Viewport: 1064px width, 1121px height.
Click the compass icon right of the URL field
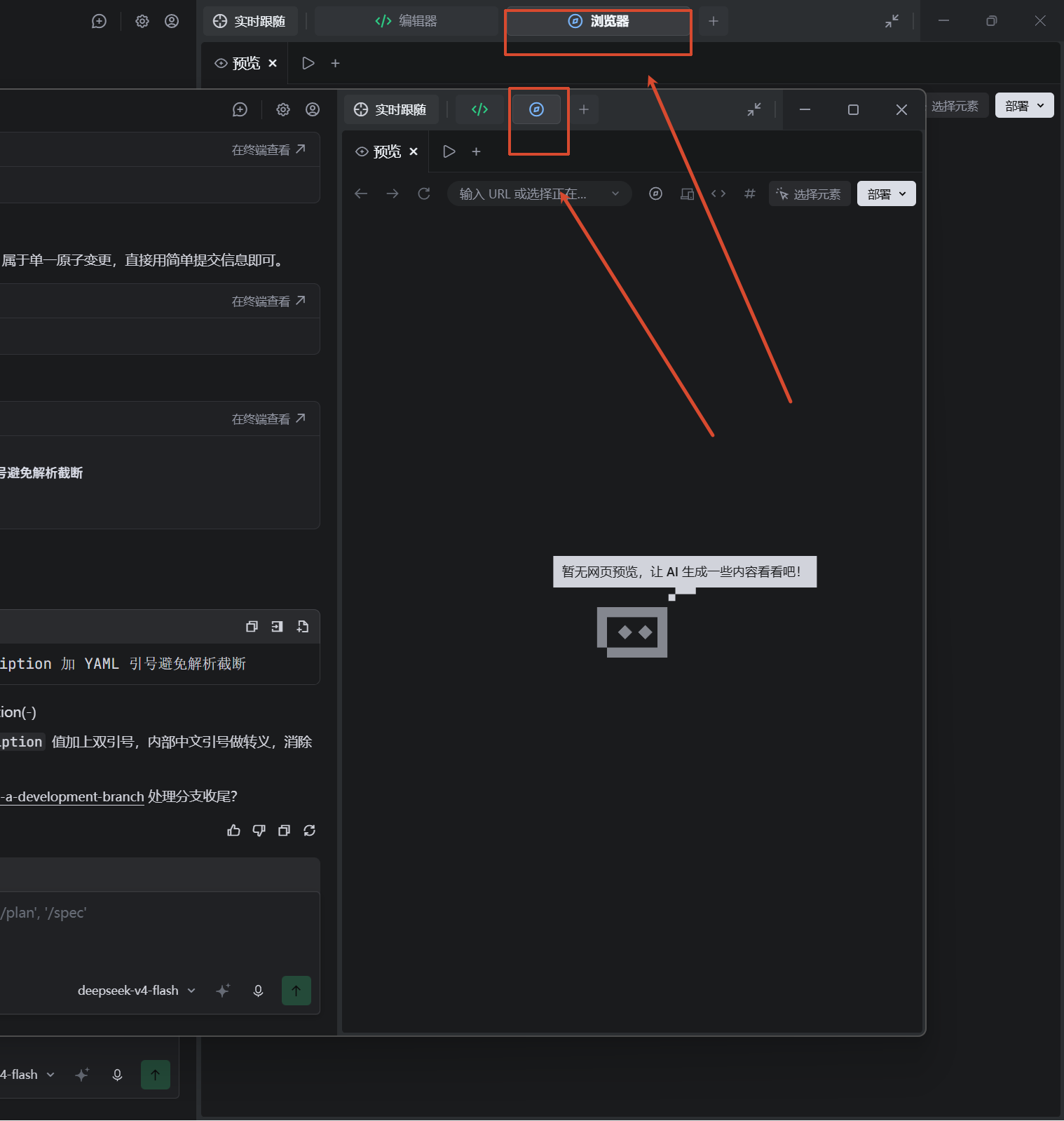coord(656,193)
